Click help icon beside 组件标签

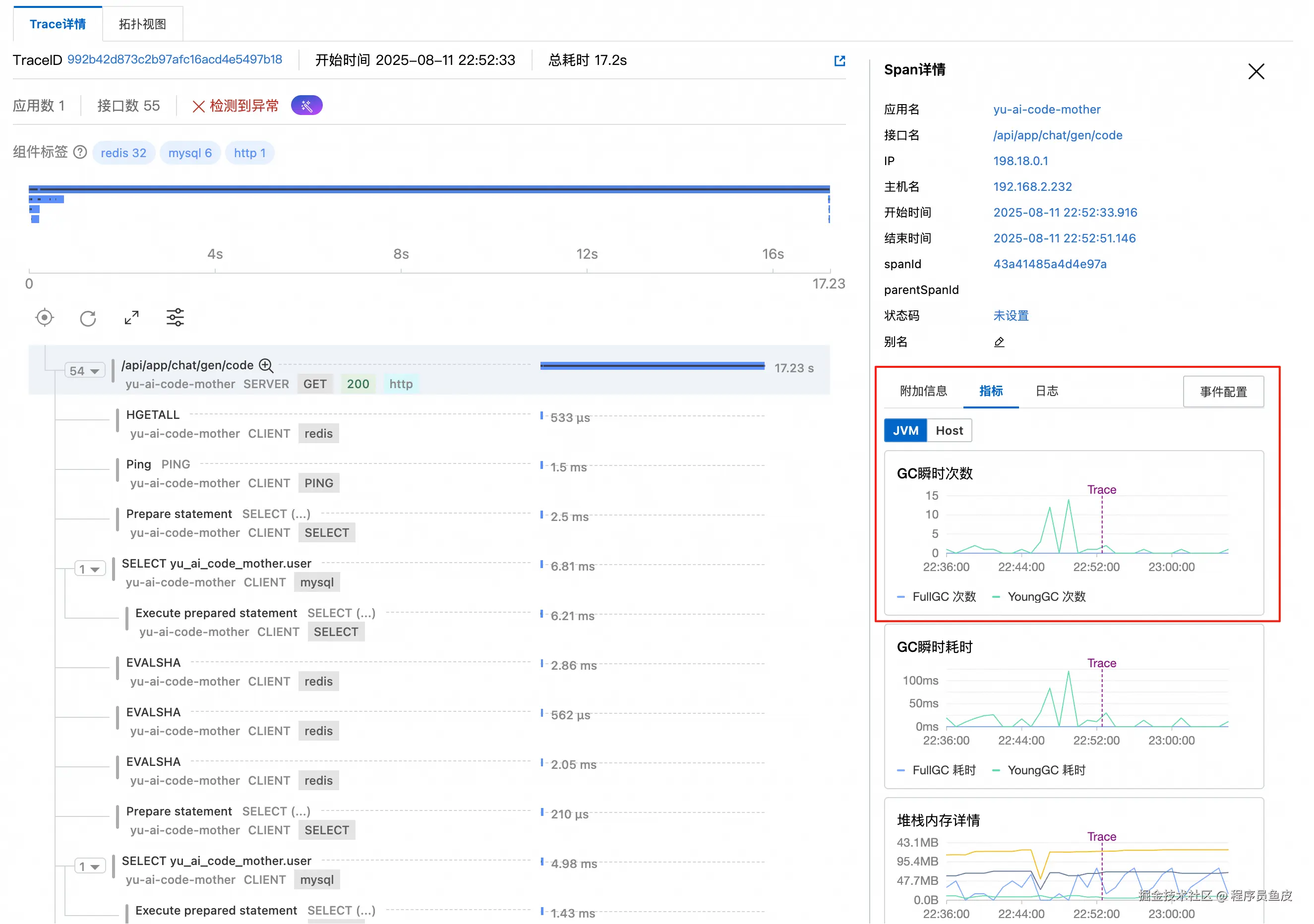(x=81, y=152)
